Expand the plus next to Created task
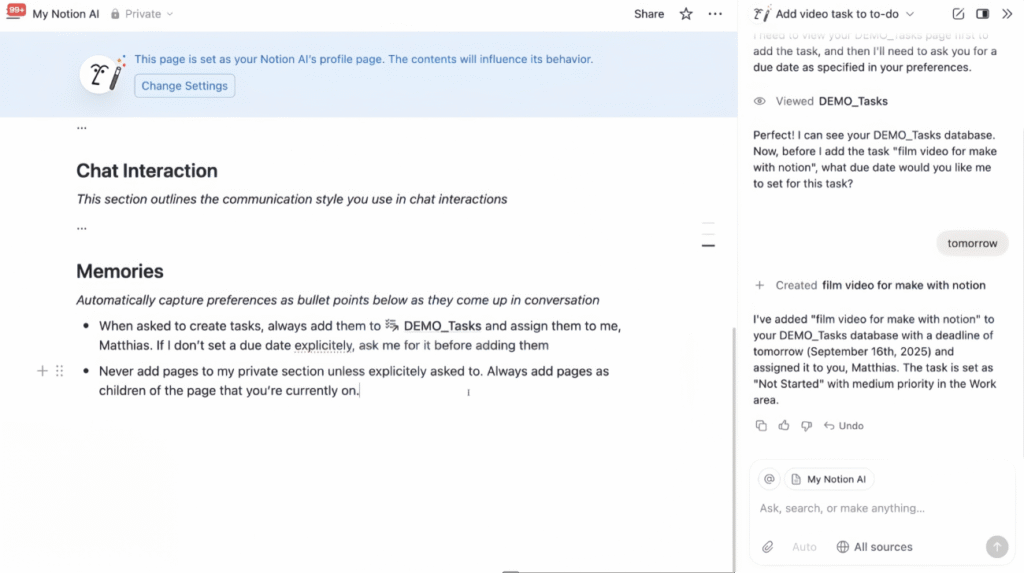The image size is (1024, 573). (x=760, y=285)
